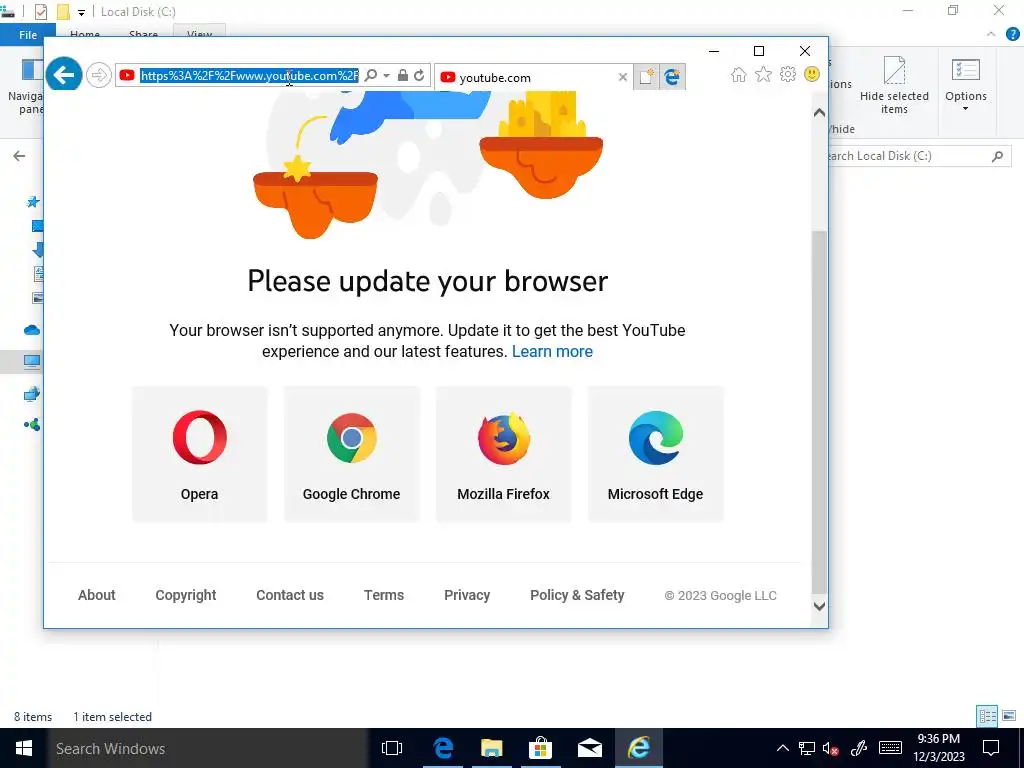Open a new tab in Internet Explorer
Image resolution: width=1024 pixels, height=768 pixels.
(646, 77)
